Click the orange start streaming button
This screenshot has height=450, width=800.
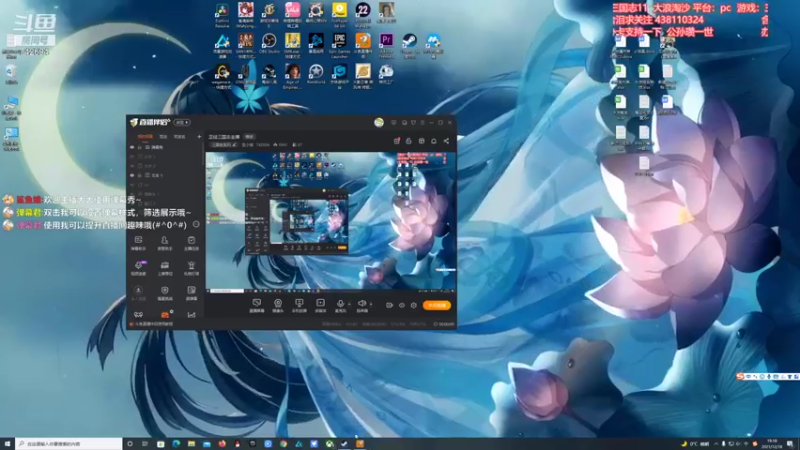(x=437, y=305)
